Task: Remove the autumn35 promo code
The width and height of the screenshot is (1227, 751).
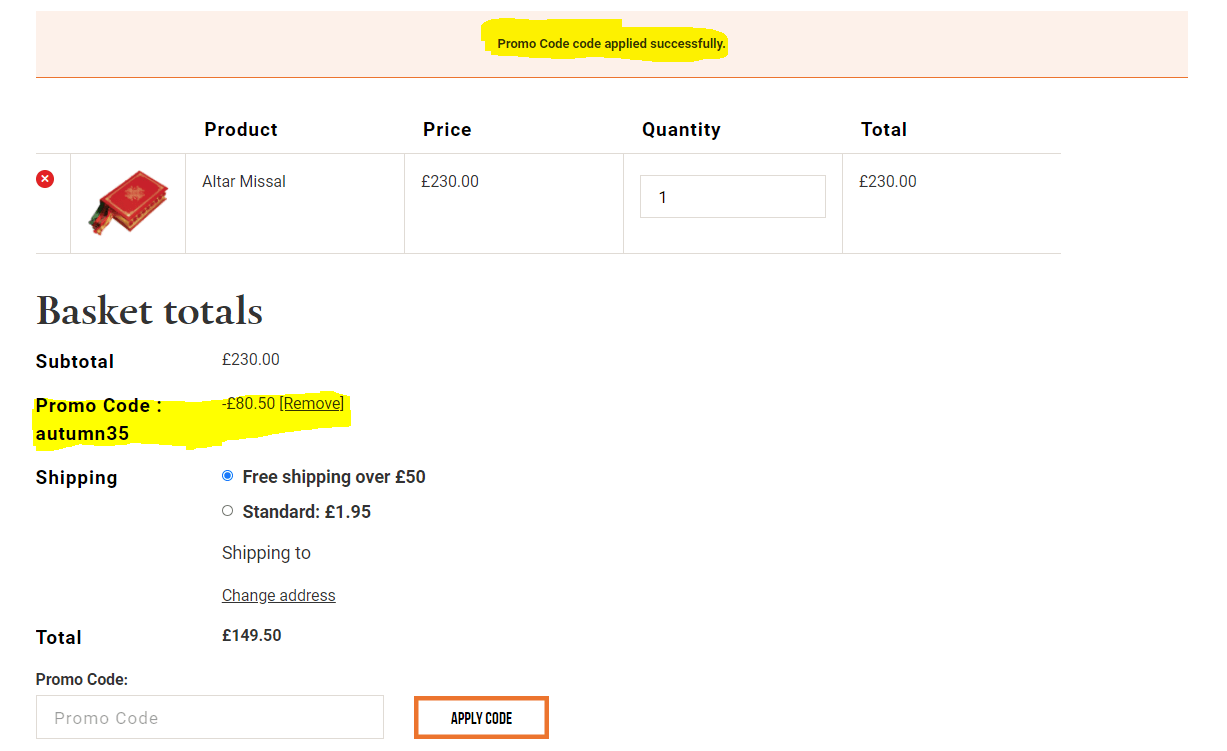Action: 312,403
